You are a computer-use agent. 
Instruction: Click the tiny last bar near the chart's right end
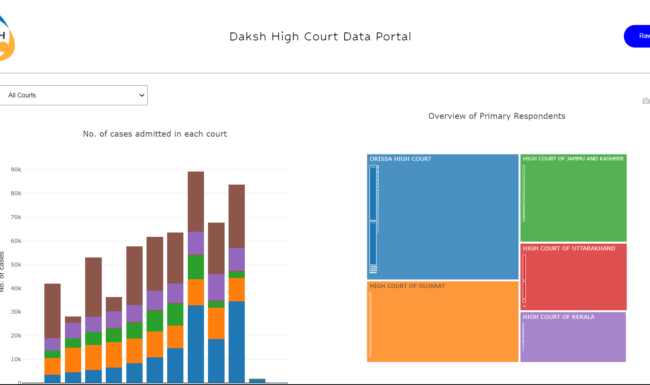(257, 380)
